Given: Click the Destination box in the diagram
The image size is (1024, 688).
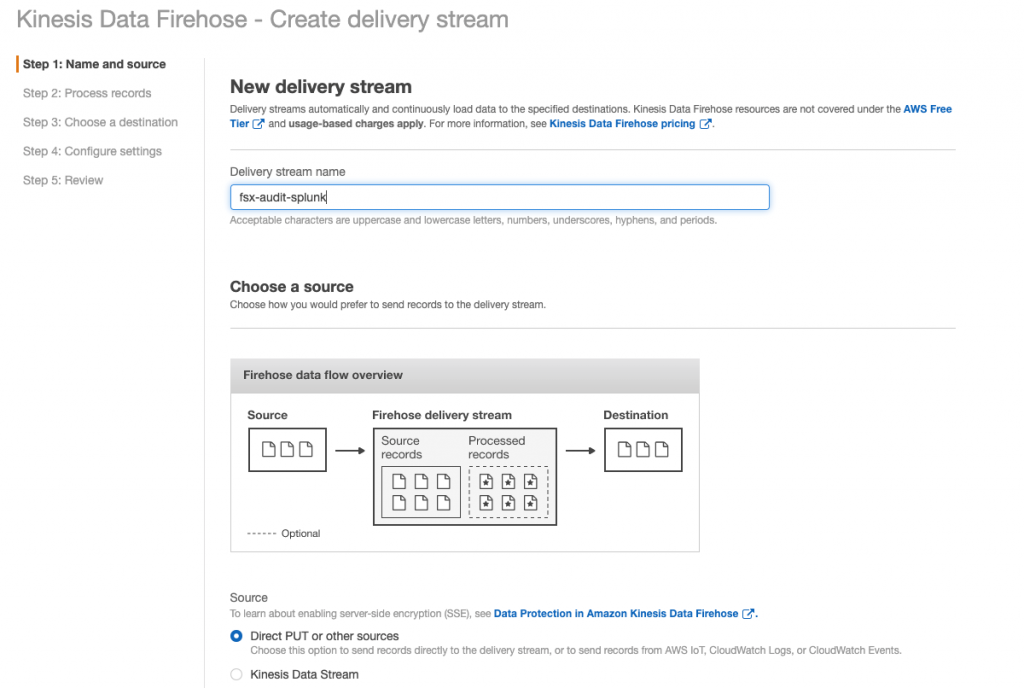Looking at the screenshot, I should (643, 449).
